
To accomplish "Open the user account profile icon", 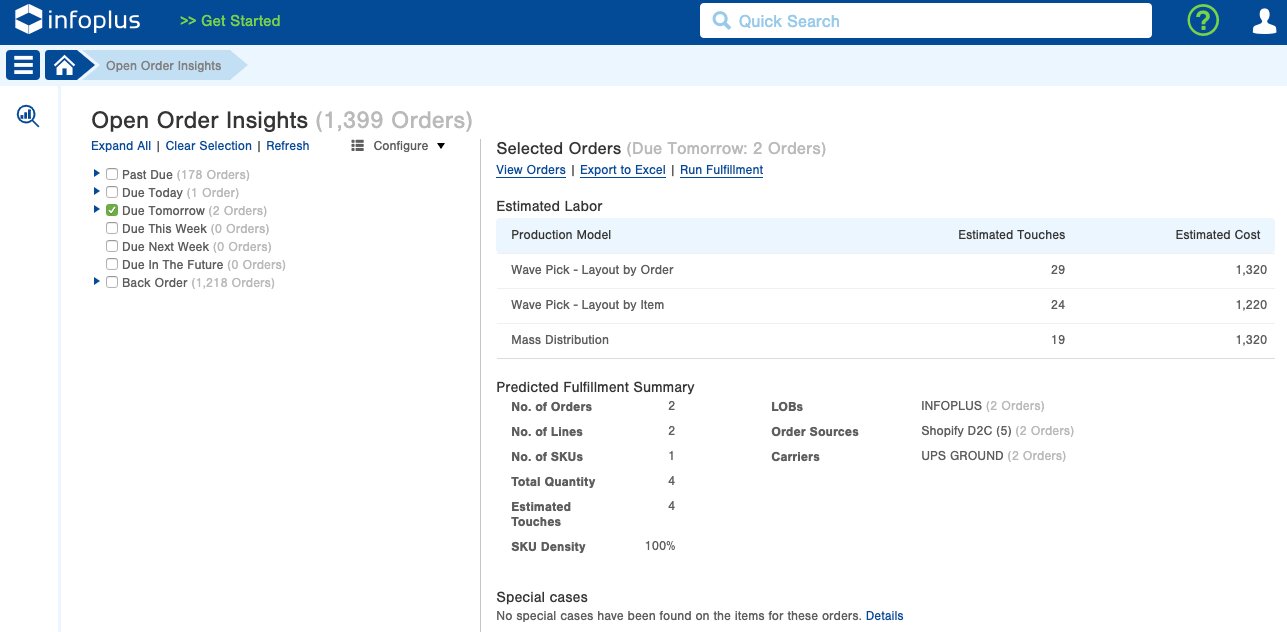I will coord(1264,21).
